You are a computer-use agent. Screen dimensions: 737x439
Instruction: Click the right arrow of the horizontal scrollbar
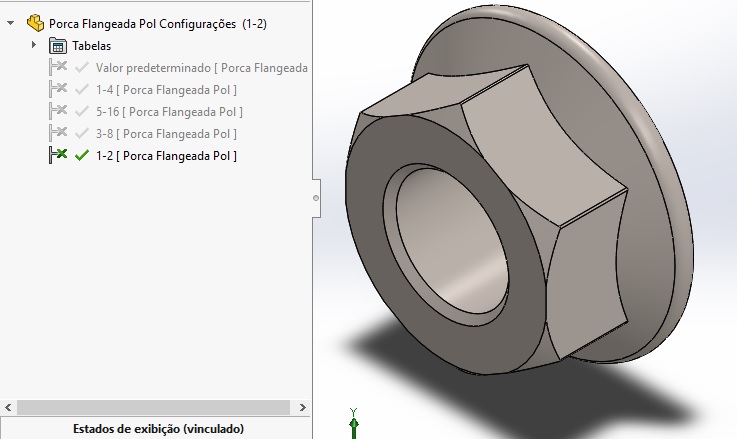click(302, 408)
